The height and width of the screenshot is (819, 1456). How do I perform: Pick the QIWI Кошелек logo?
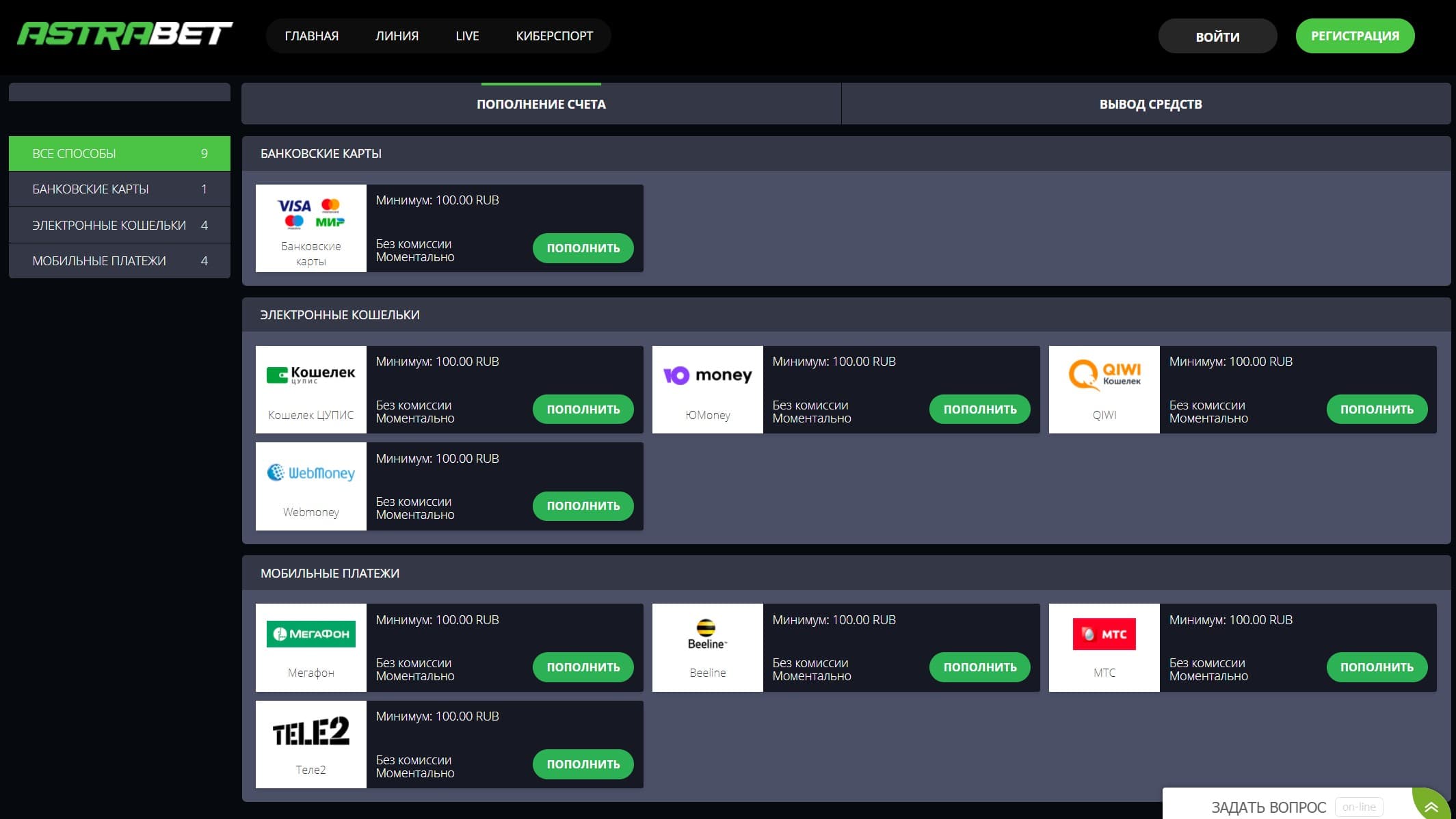pyautogui.click(x=1104, y=375)
